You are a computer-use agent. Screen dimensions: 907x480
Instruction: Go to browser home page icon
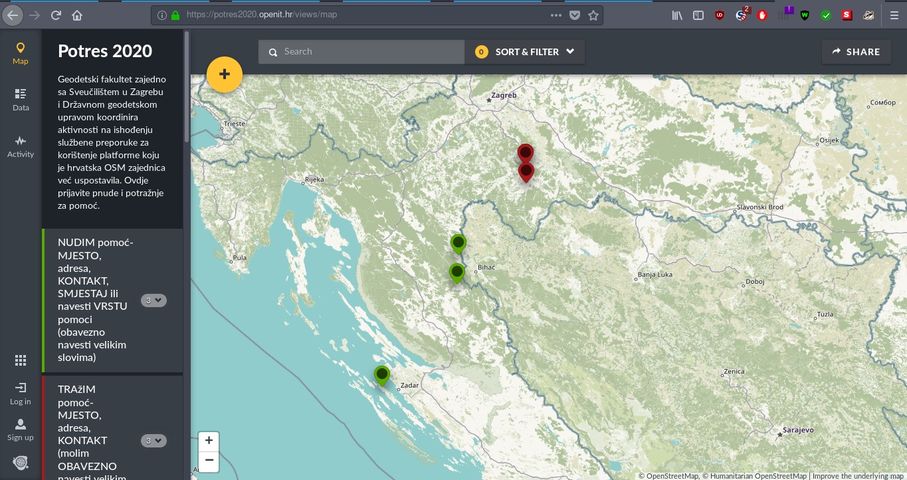coord(78,15)
